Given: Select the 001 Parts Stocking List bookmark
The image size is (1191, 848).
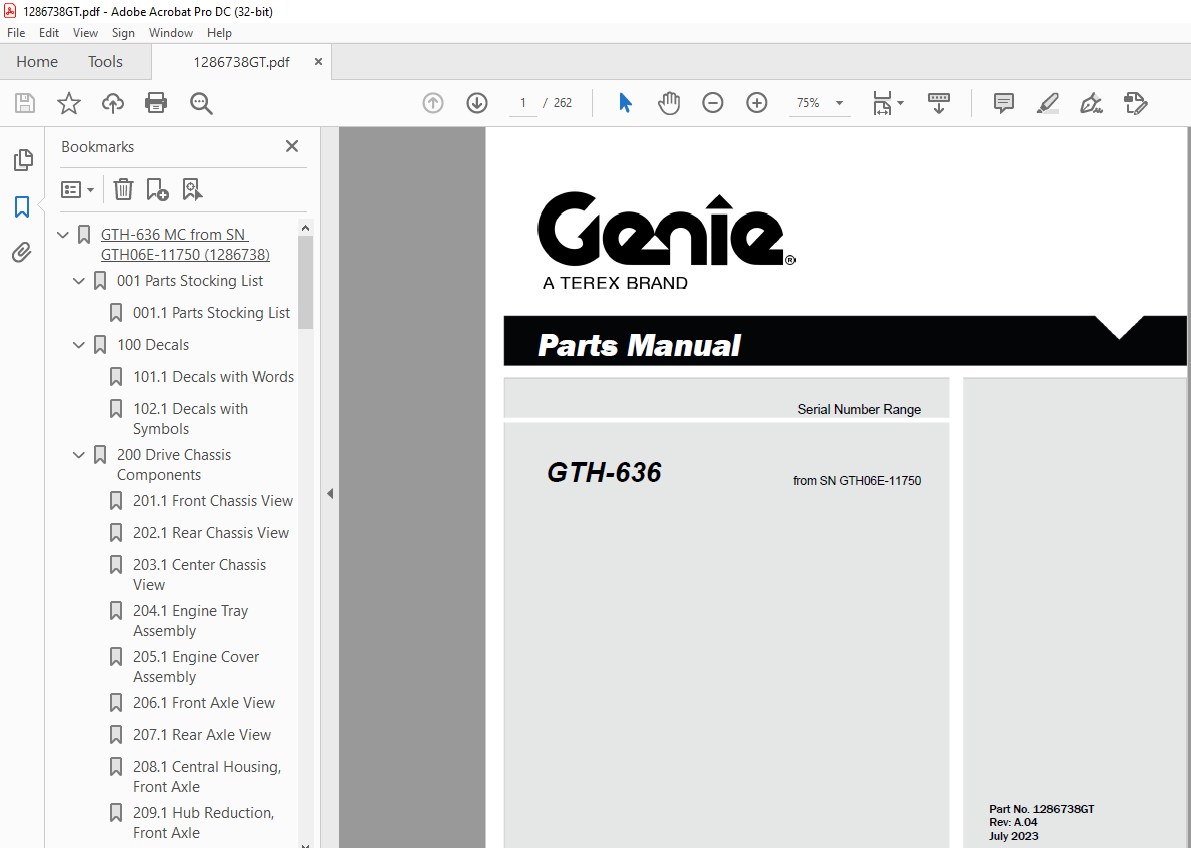Looking at the screenshot, I should point(190,281).
